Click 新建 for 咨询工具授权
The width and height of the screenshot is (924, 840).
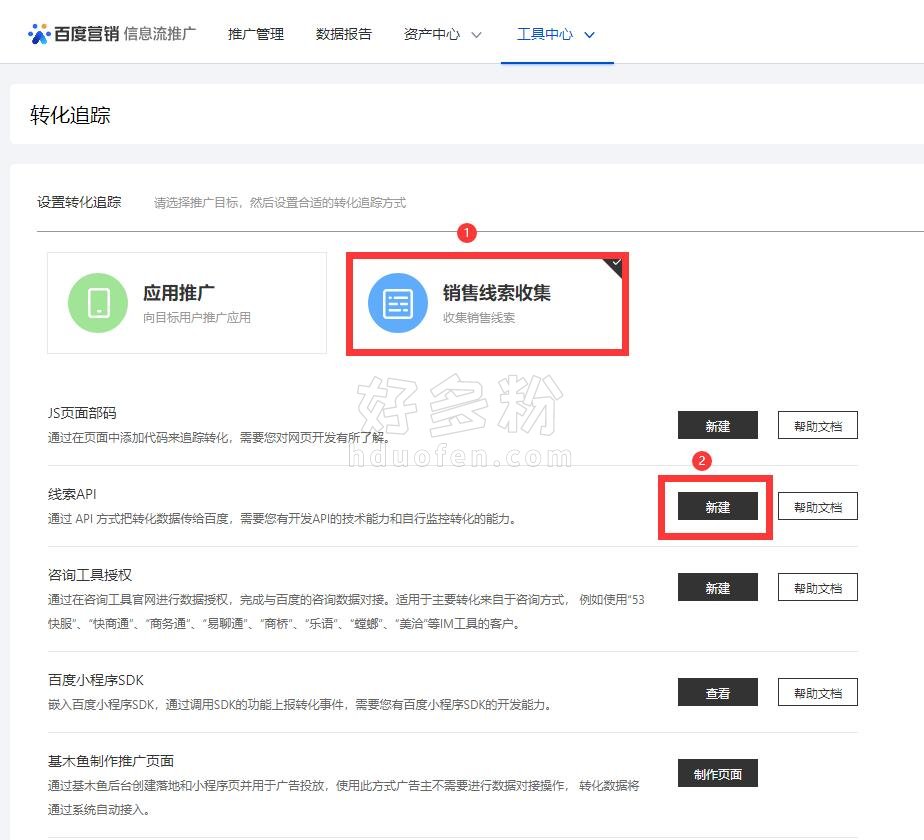pos(718,587)
